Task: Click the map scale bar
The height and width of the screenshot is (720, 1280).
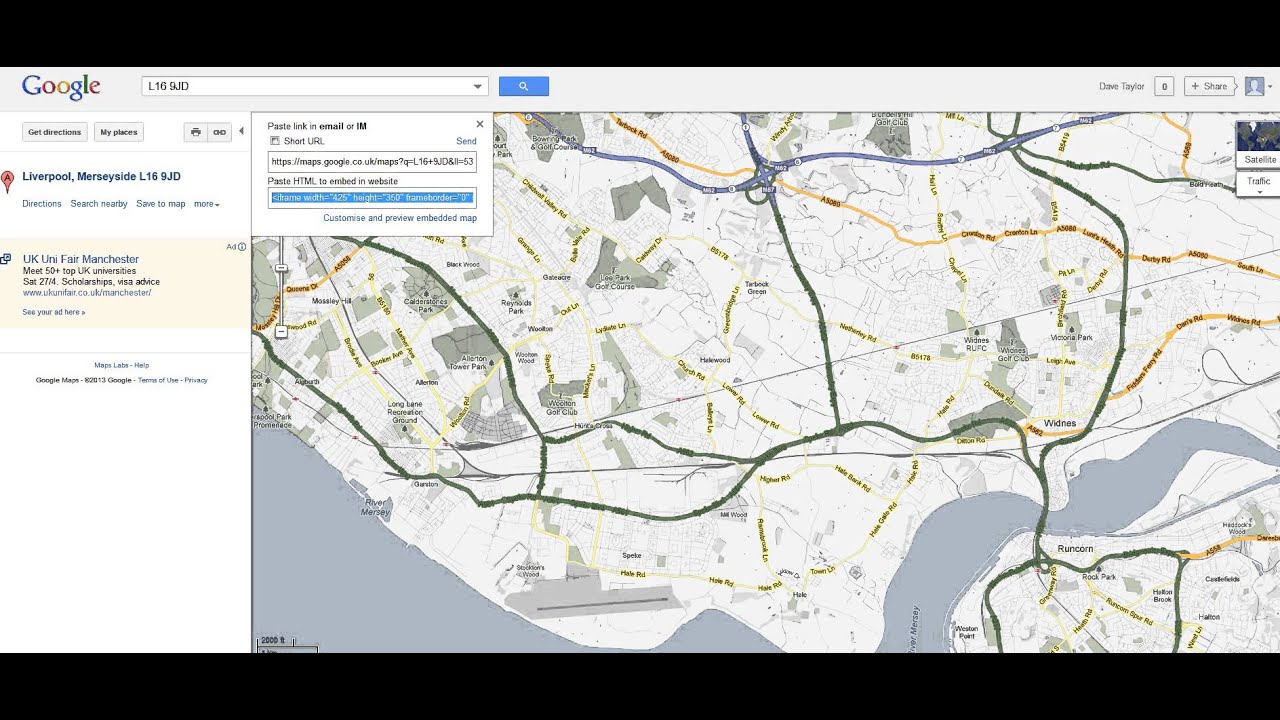Action: [288, 645]
